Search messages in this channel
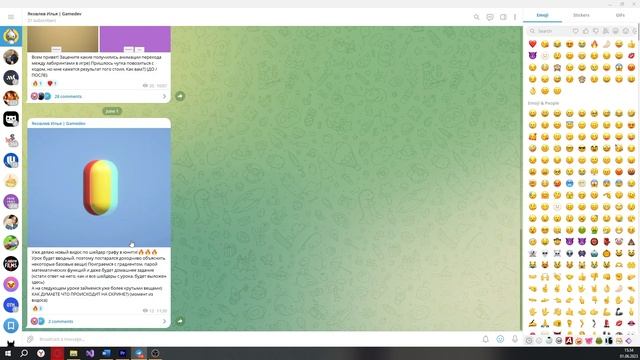640x360 pixels. (x=476, y=17)
